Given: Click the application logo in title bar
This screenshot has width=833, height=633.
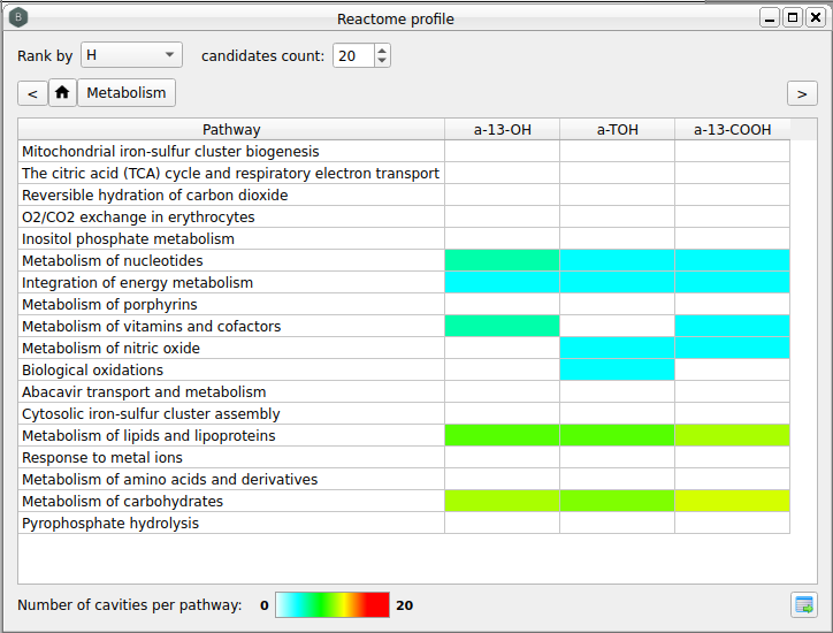Looking at the screenshot, I should [19, 18].
